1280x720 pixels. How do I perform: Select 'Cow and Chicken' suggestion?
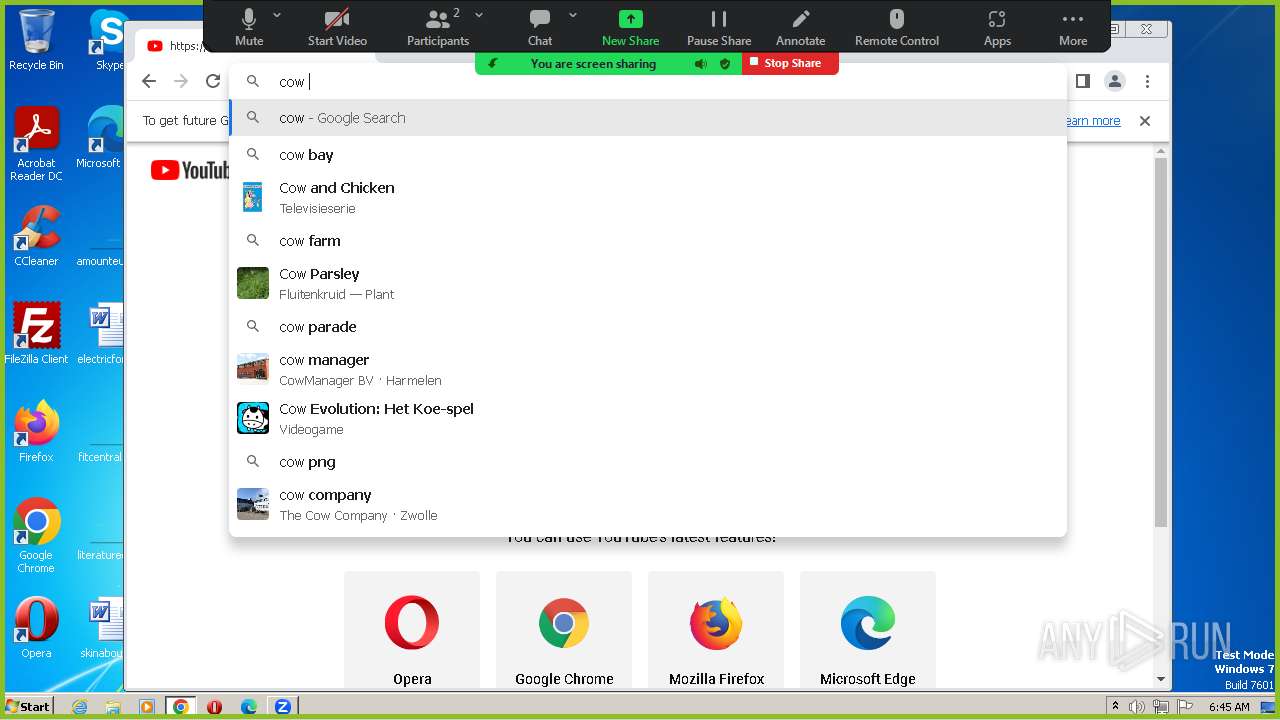tap(648, 197)
